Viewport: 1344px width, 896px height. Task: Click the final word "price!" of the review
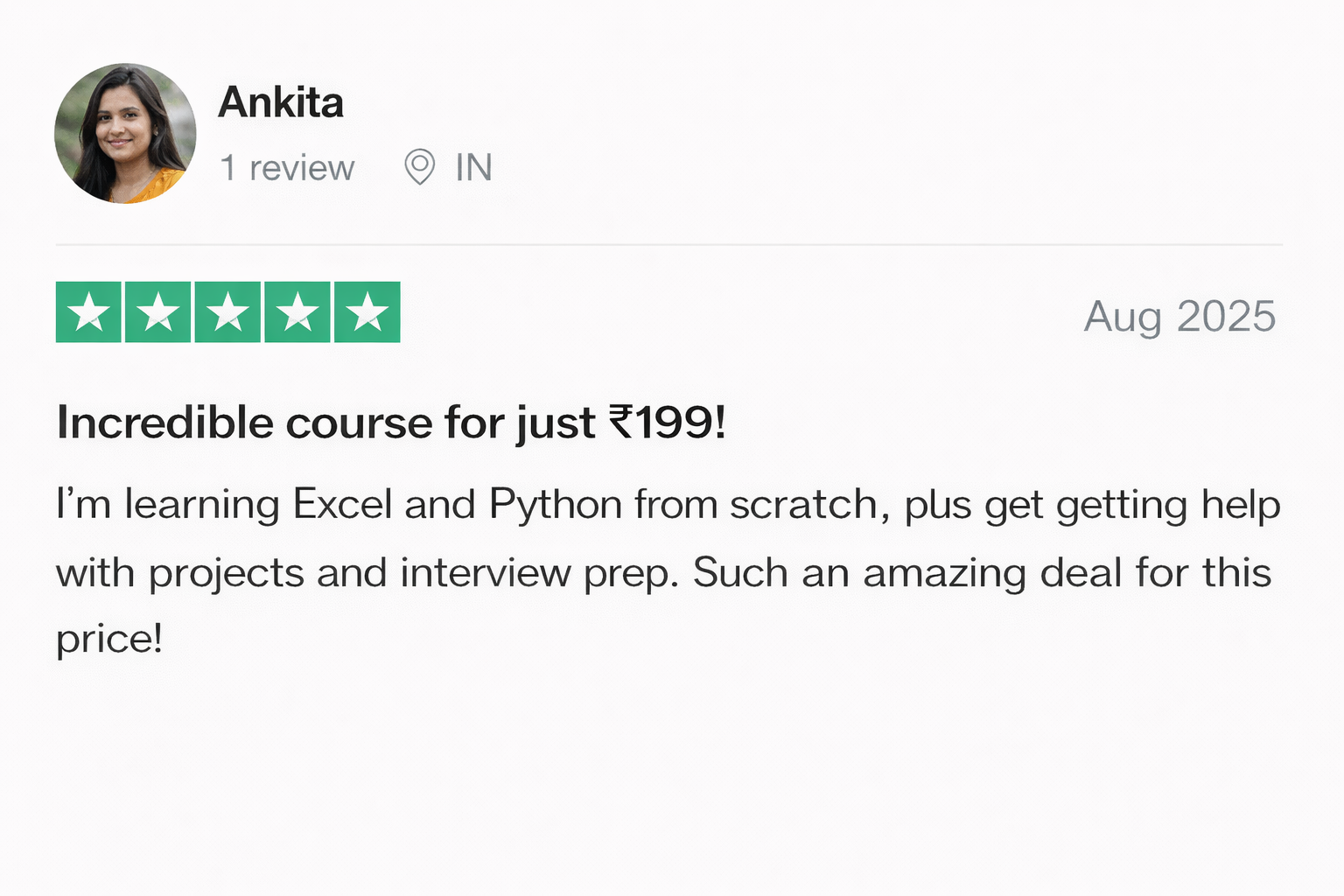[x=109, y=639]
